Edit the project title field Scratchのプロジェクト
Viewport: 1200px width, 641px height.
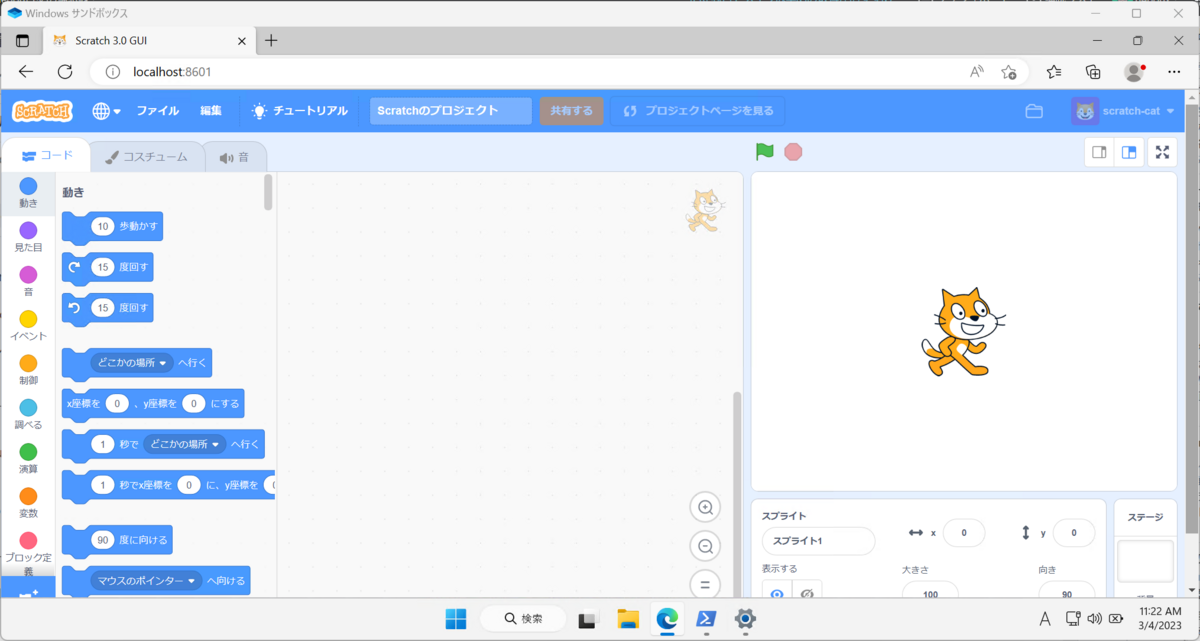pos(451,111)
